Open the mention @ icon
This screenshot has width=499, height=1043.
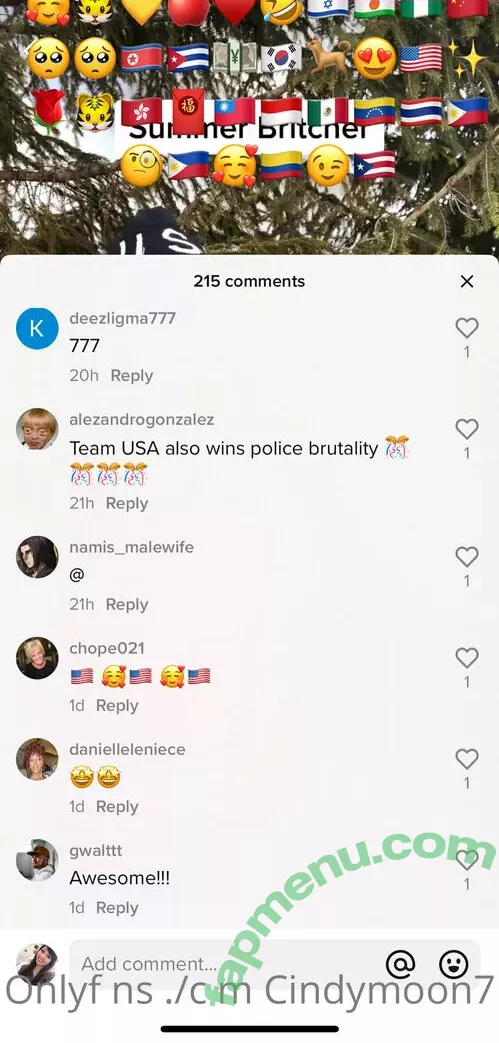[x=401, y=963]
